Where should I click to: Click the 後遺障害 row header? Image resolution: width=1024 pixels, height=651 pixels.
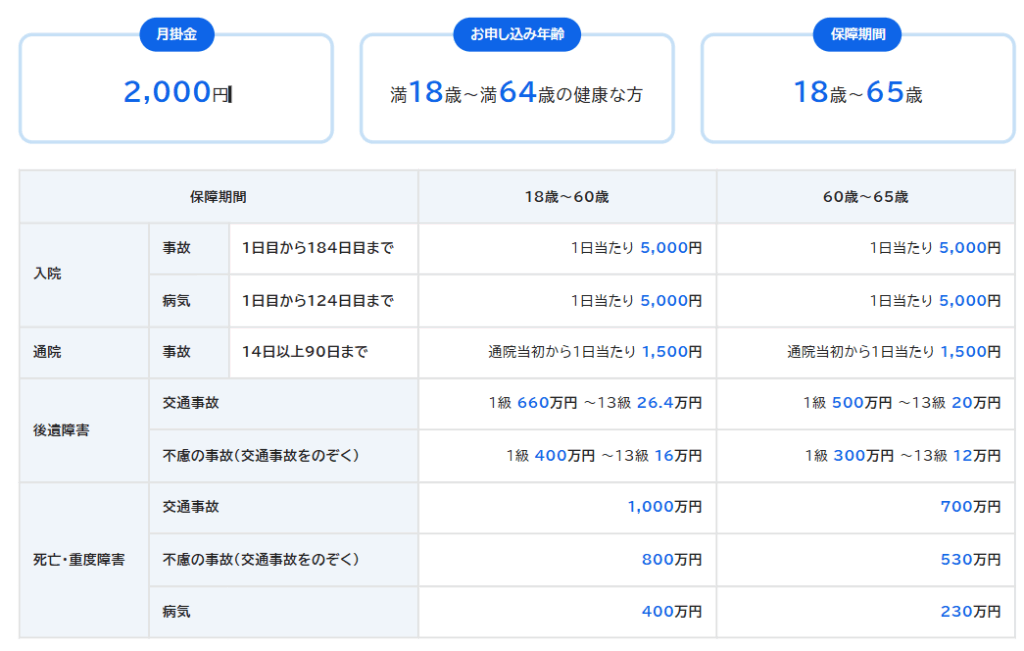[61, 430]
